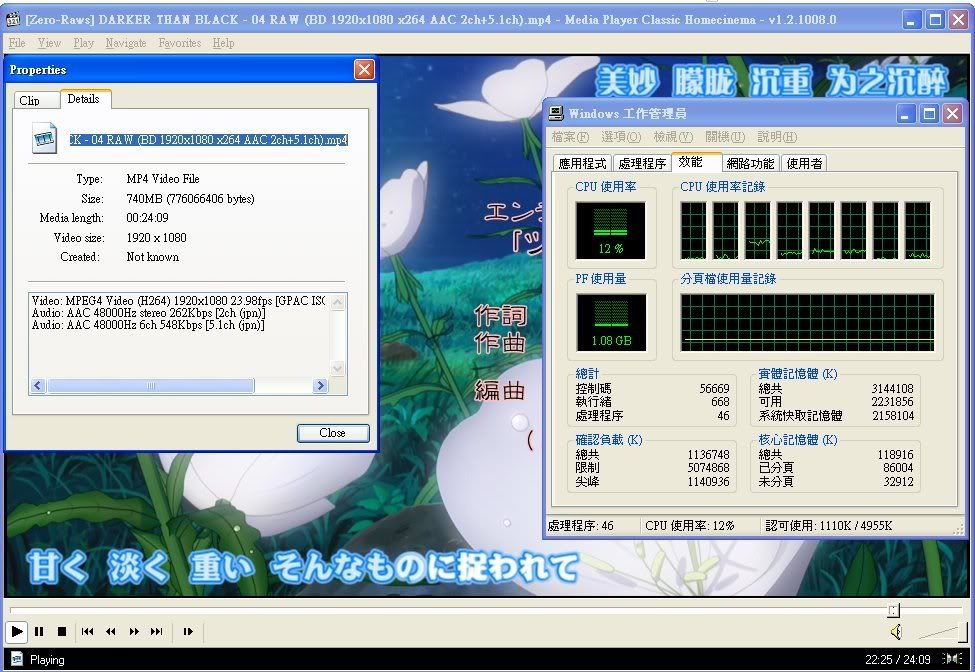Adjust the volume slider
This screenshot has height=672, width=975.
941,632
